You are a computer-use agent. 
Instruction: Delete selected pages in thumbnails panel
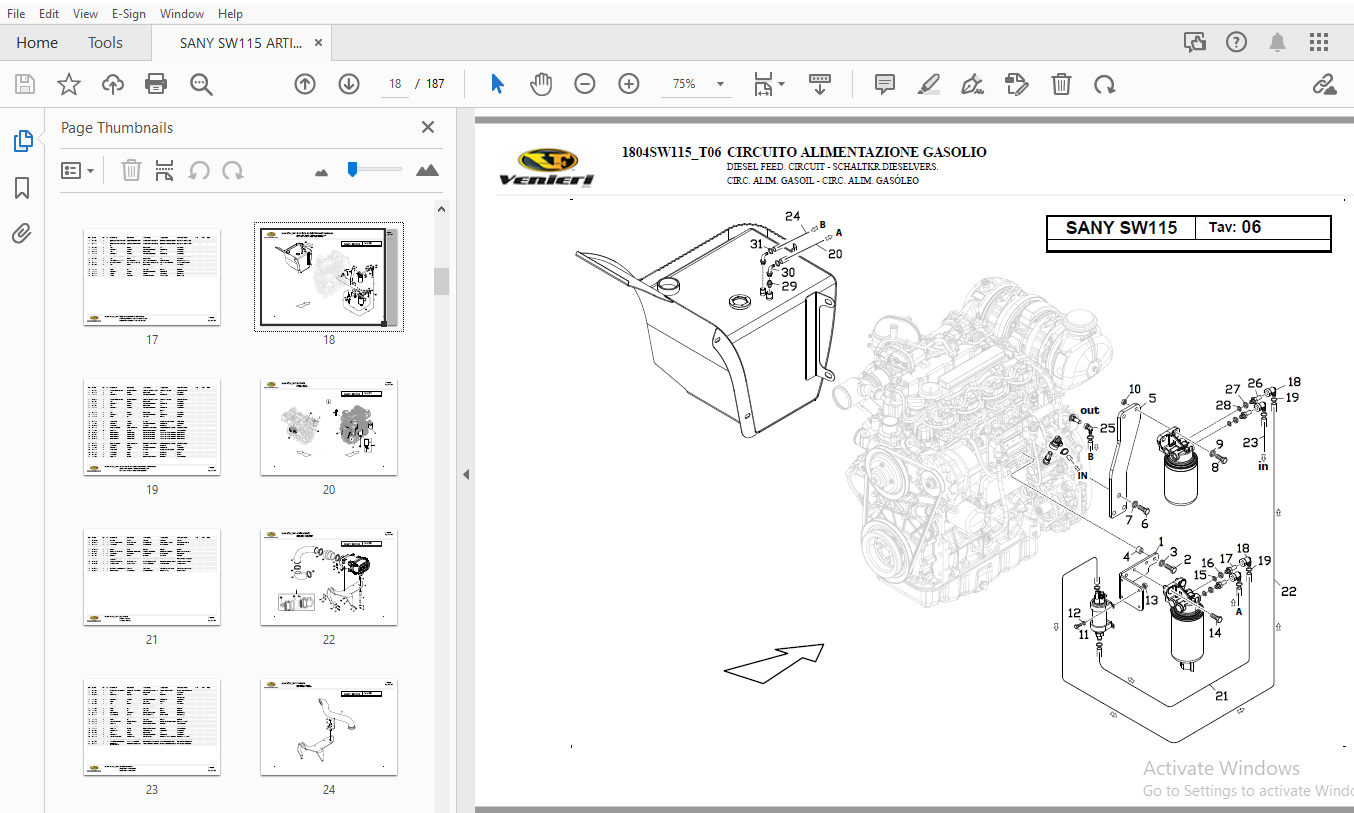[131, 171]
